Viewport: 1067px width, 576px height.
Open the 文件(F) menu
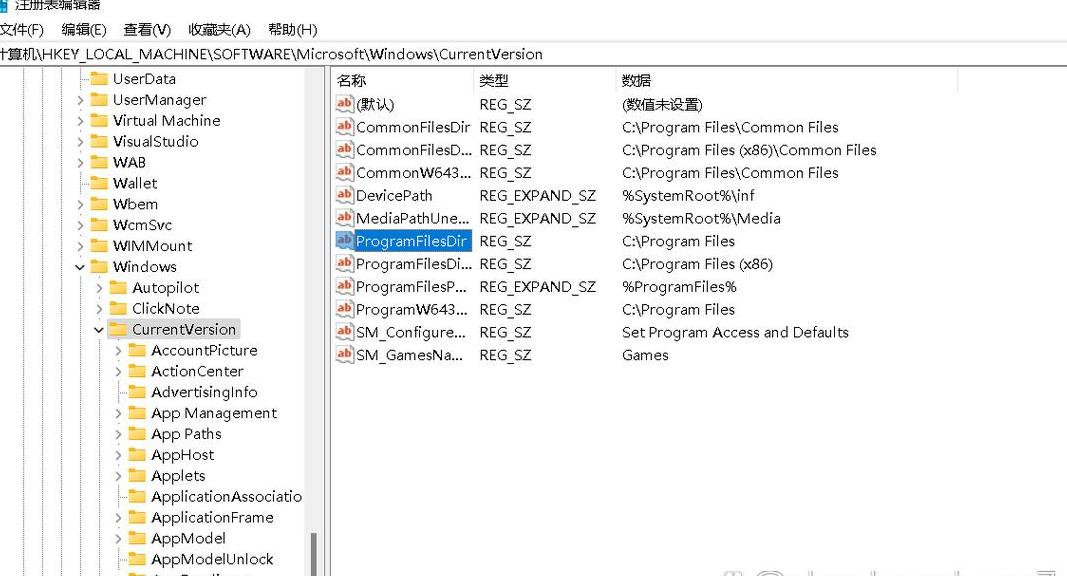(x=21, y=30)
